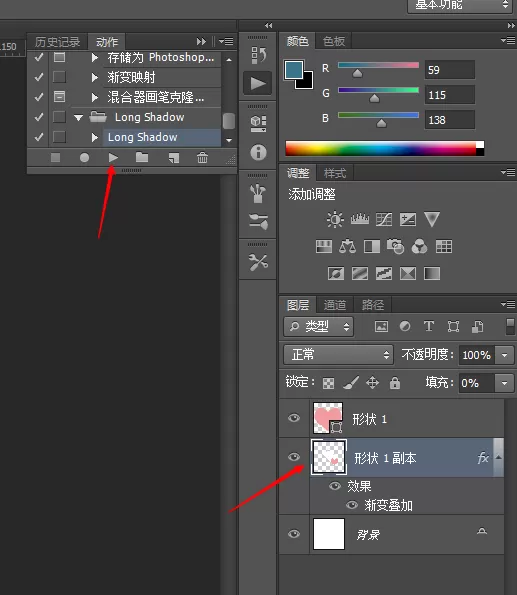
Task: Collapse the Long Shadow action set
Action: coord(79,118)
